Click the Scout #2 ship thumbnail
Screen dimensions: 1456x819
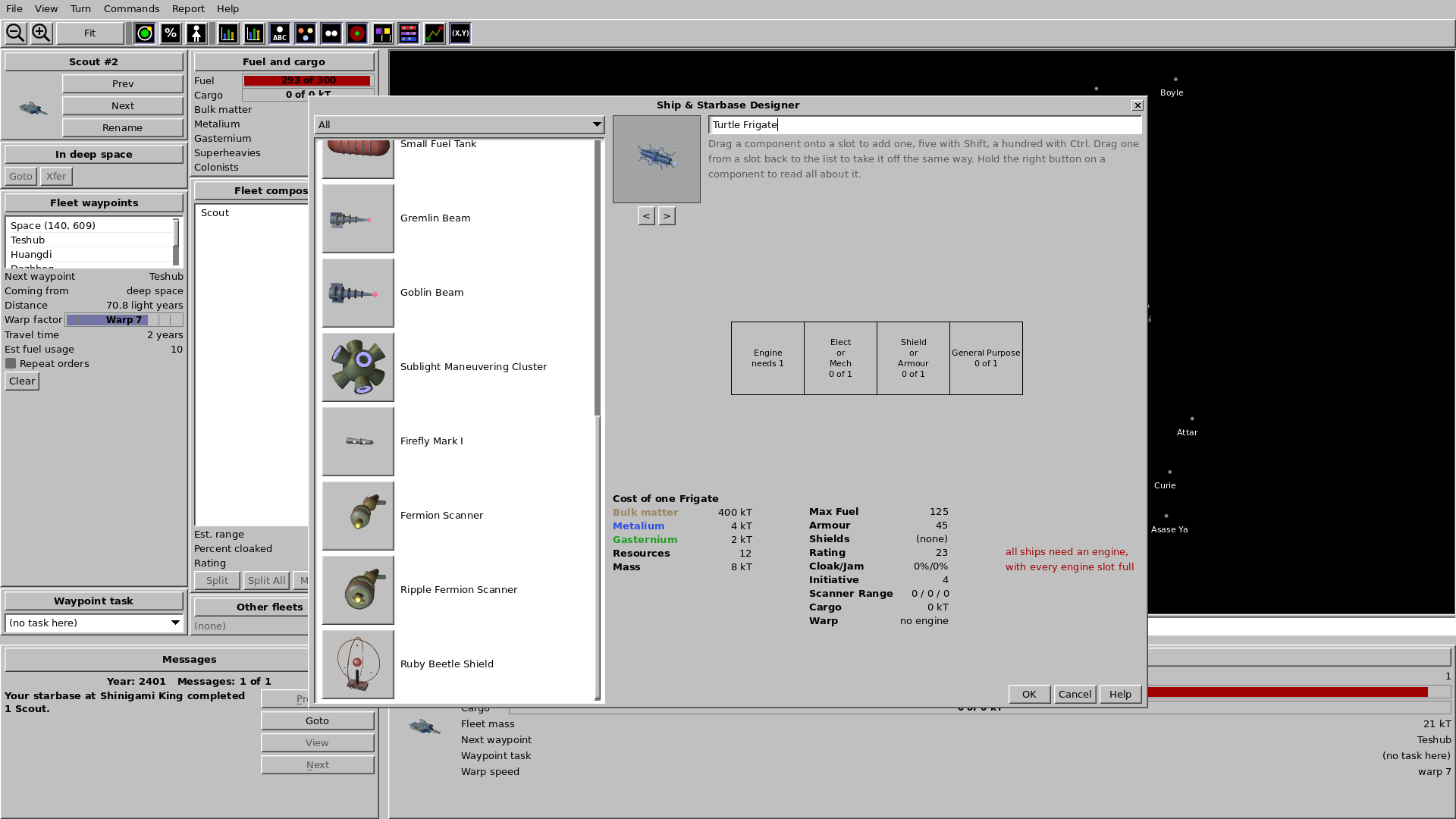tap(33, 108)
